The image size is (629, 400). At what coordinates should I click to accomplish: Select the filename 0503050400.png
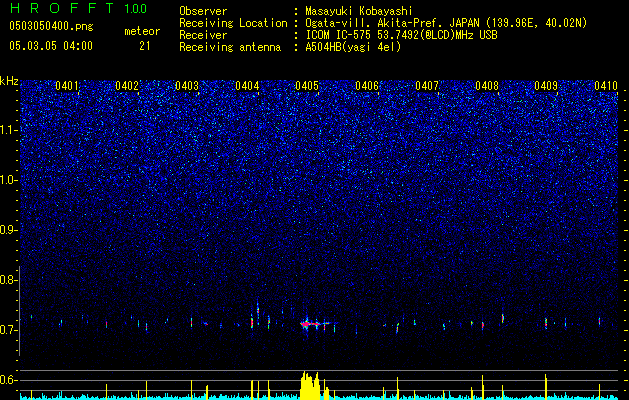point(51,27)
